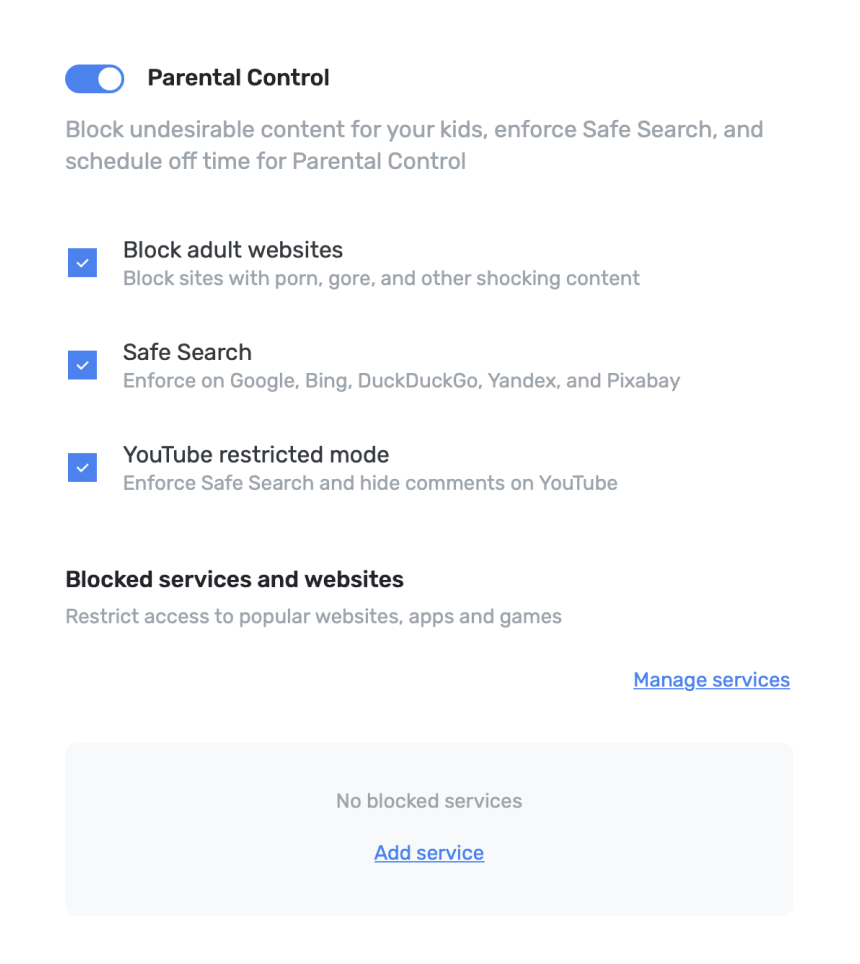
Task: Uncheck the Block adult websites checkbox
Action: tap(82, 263)
